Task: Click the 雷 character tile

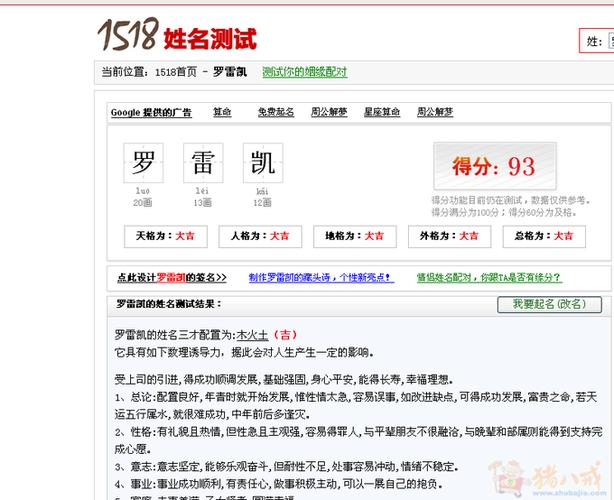Action: click(203, 164)
